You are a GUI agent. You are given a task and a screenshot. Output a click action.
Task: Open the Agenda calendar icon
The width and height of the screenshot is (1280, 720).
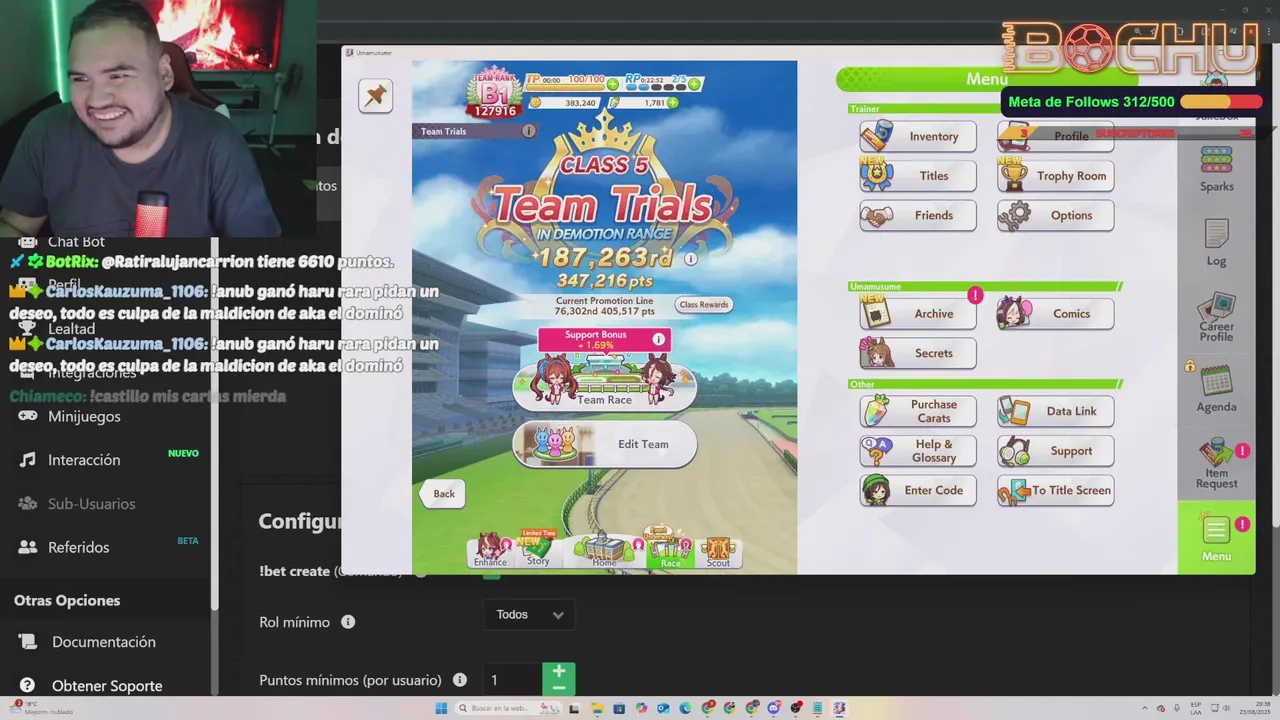tap(1216, 389)
